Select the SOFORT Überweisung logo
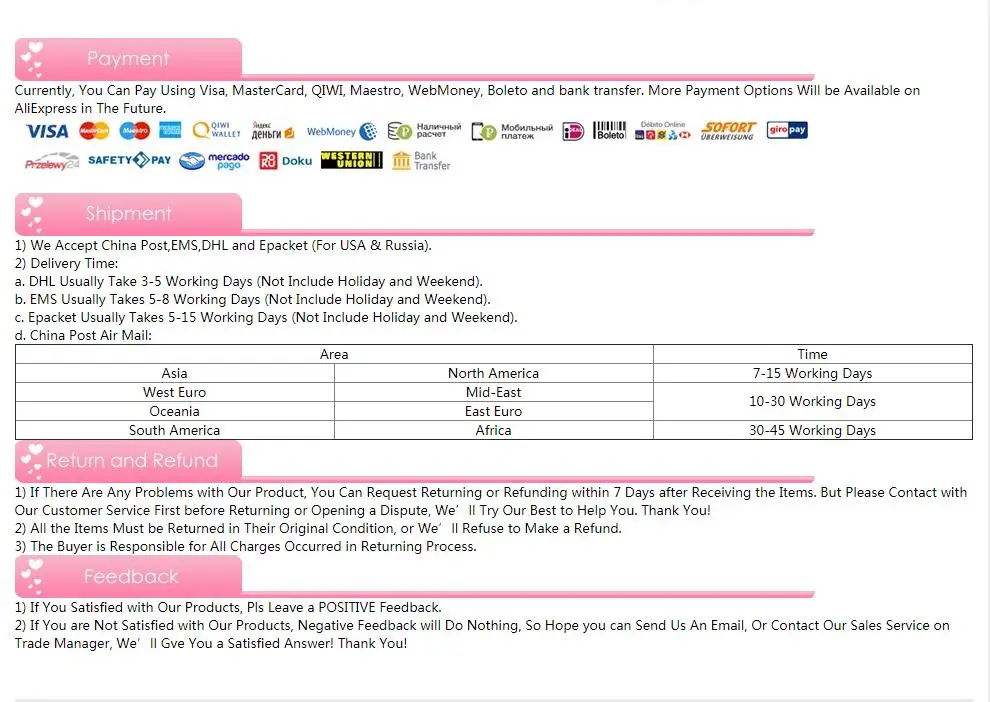 (728, 131)
